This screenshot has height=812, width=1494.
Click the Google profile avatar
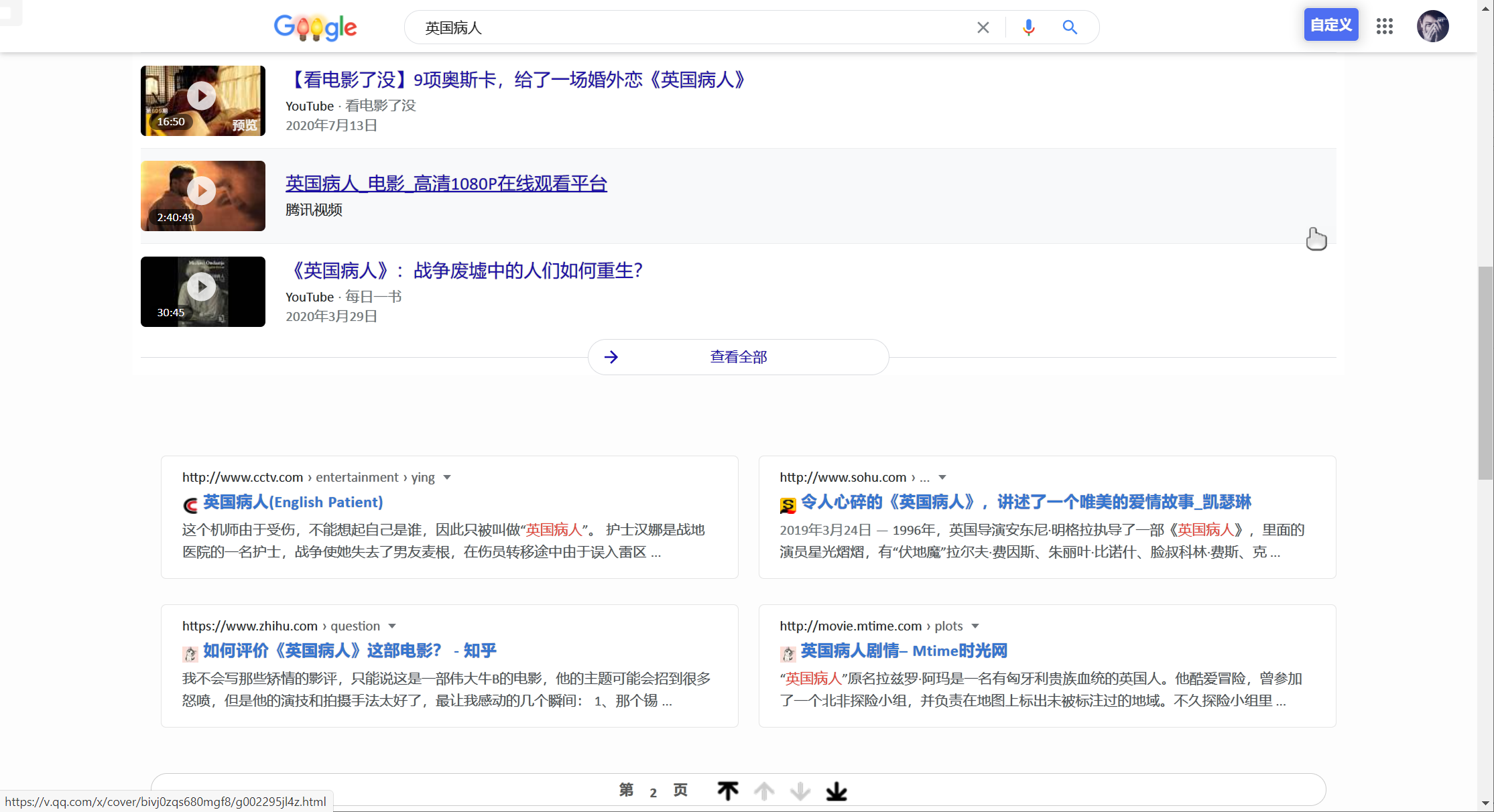[1433, 26]
